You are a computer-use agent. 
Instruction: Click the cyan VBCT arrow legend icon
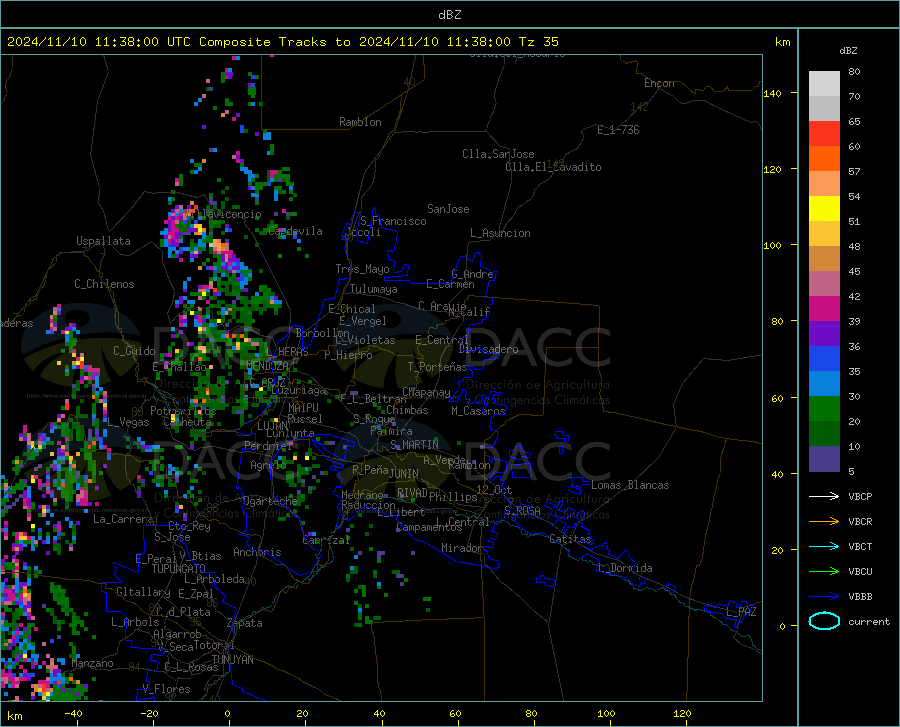[824, 546]
